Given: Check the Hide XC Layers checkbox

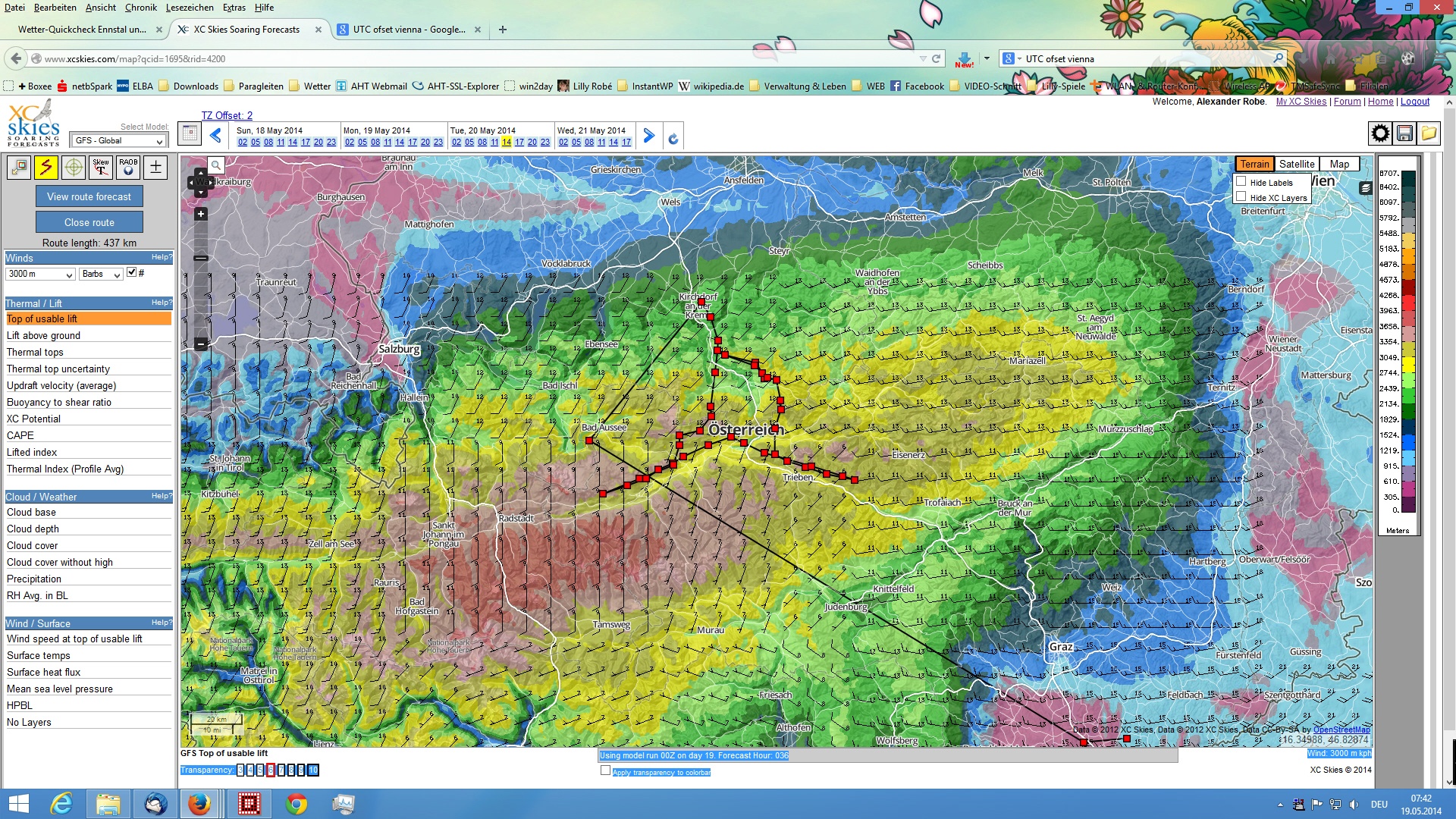Looking at the screenshot, I should point(1241,197).
